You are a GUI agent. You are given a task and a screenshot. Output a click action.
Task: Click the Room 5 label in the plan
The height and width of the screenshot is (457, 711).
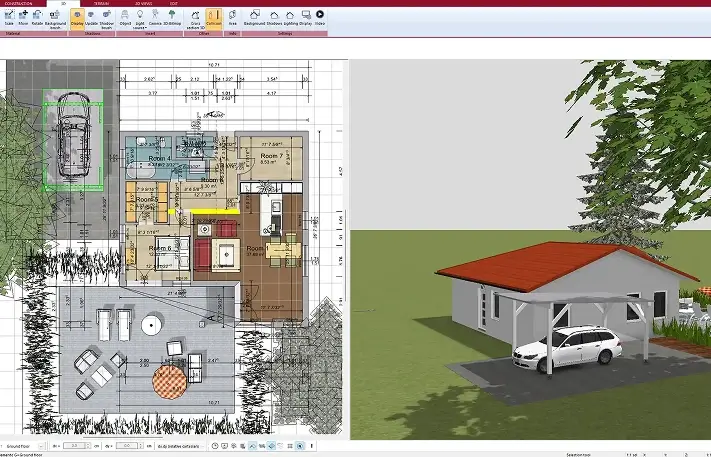147,199
